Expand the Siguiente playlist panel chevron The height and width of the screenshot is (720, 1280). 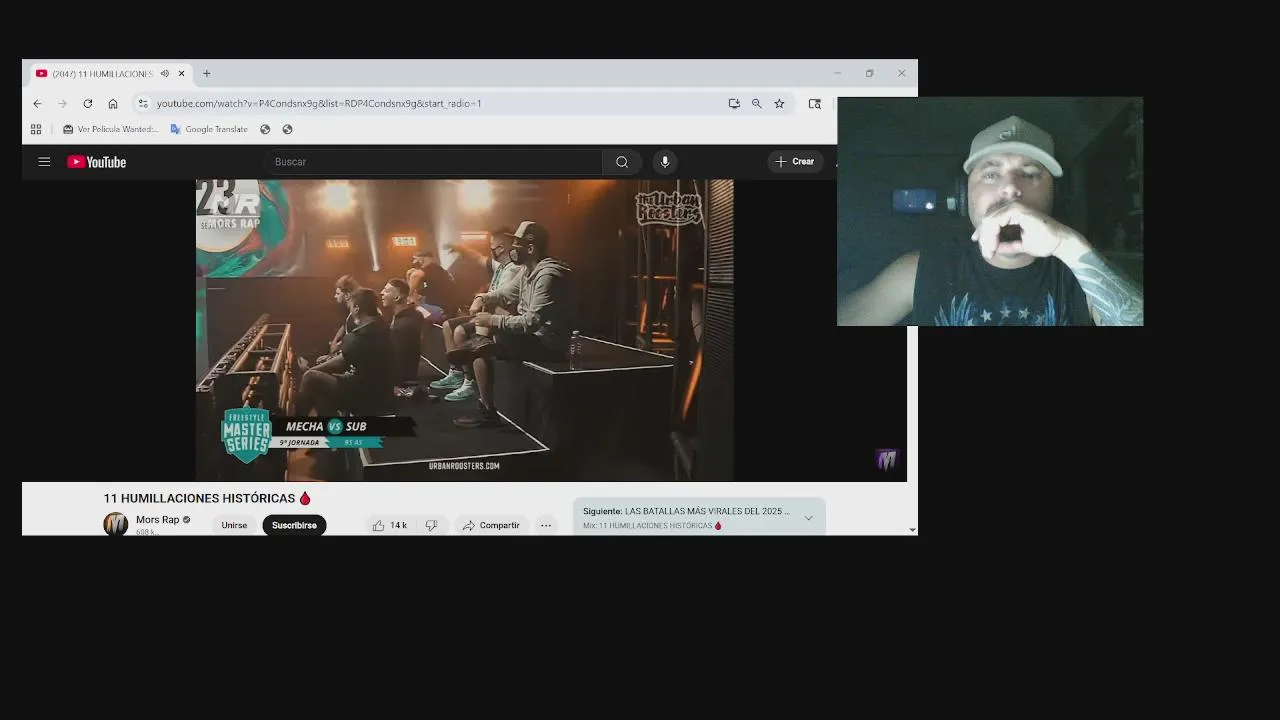pyautogui.click(x=808, y=518)
